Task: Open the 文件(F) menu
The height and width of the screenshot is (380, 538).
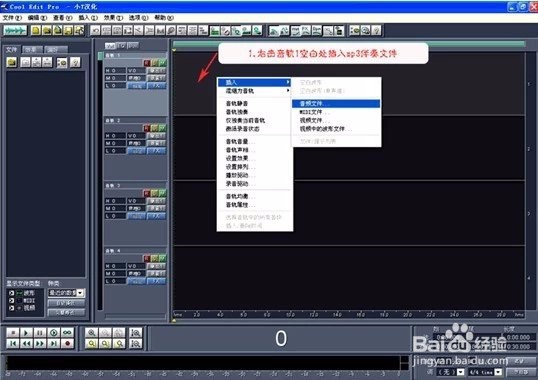Action: (12, 17)
